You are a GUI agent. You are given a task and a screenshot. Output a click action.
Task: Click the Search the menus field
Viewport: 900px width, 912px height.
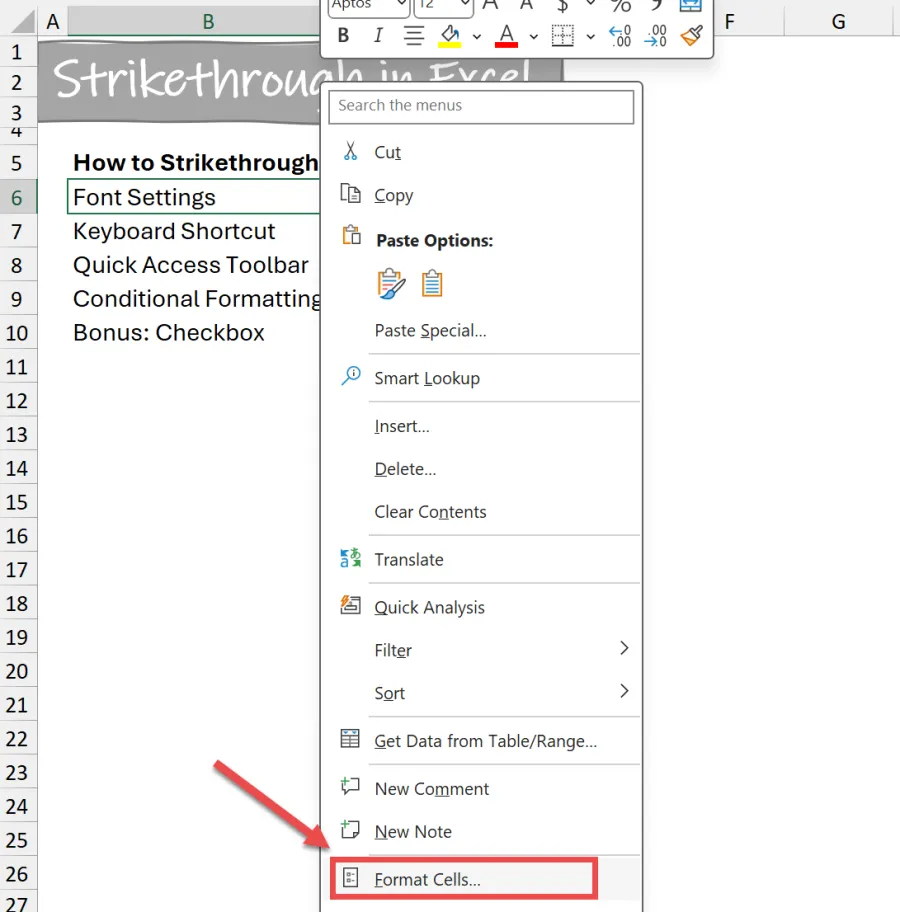click(481, 106)
